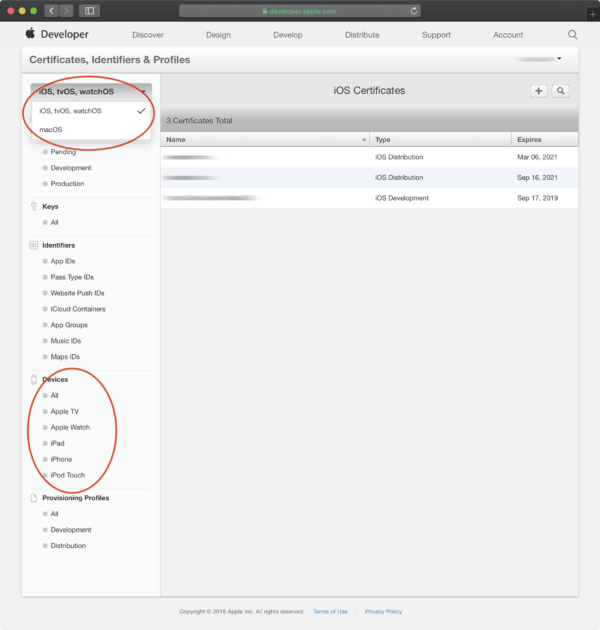Click the Keys section icon
This screenshot has width=600, height=630.
34,207
